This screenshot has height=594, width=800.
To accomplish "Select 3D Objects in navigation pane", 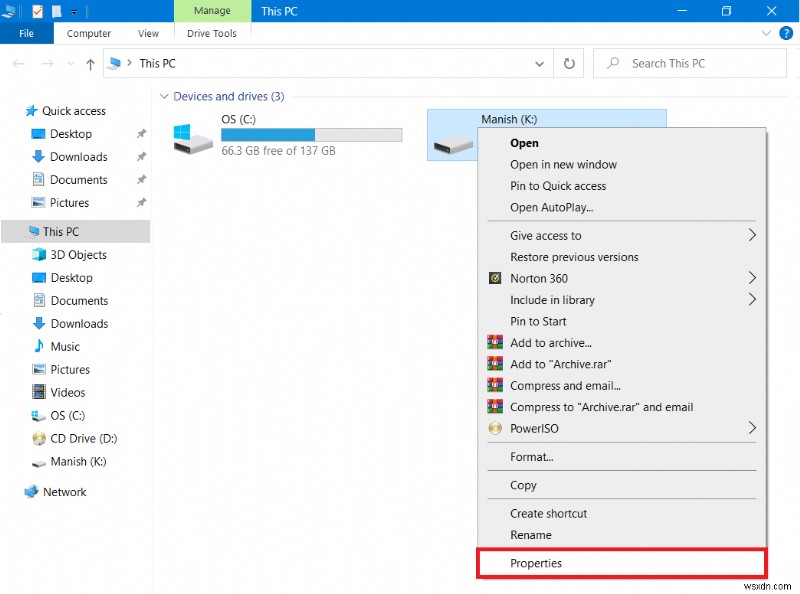I will [79, 255].
